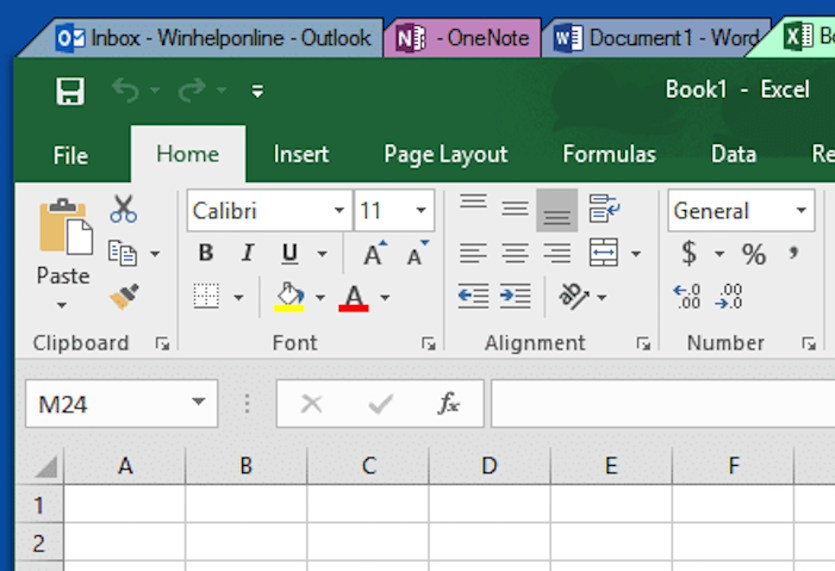835x571 pixels.
Task: Click the Cut scissors icon
Action: tap(124, 208)
